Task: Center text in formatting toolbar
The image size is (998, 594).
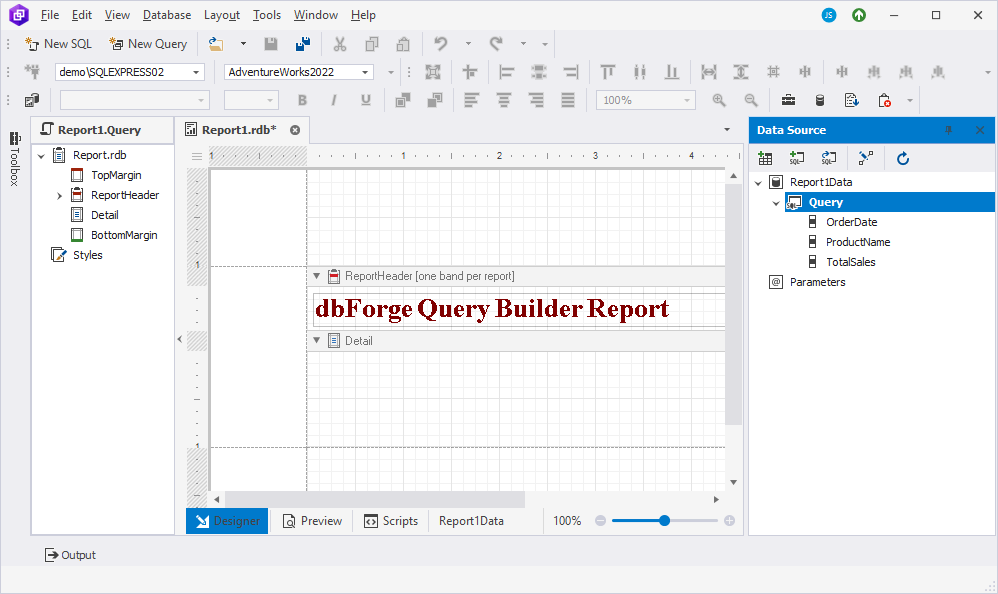Action: 504,100
